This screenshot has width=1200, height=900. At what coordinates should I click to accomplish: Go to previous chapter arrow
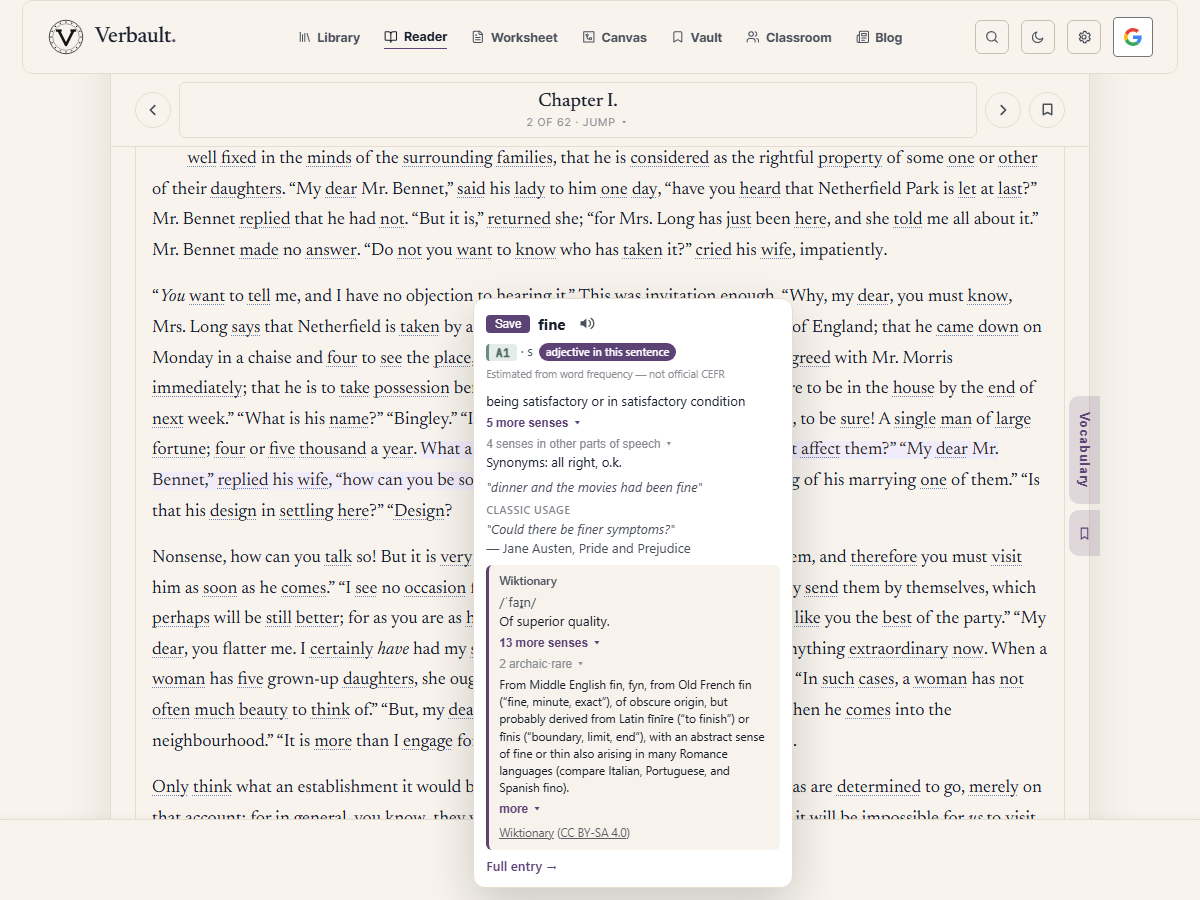pos(153,110)
